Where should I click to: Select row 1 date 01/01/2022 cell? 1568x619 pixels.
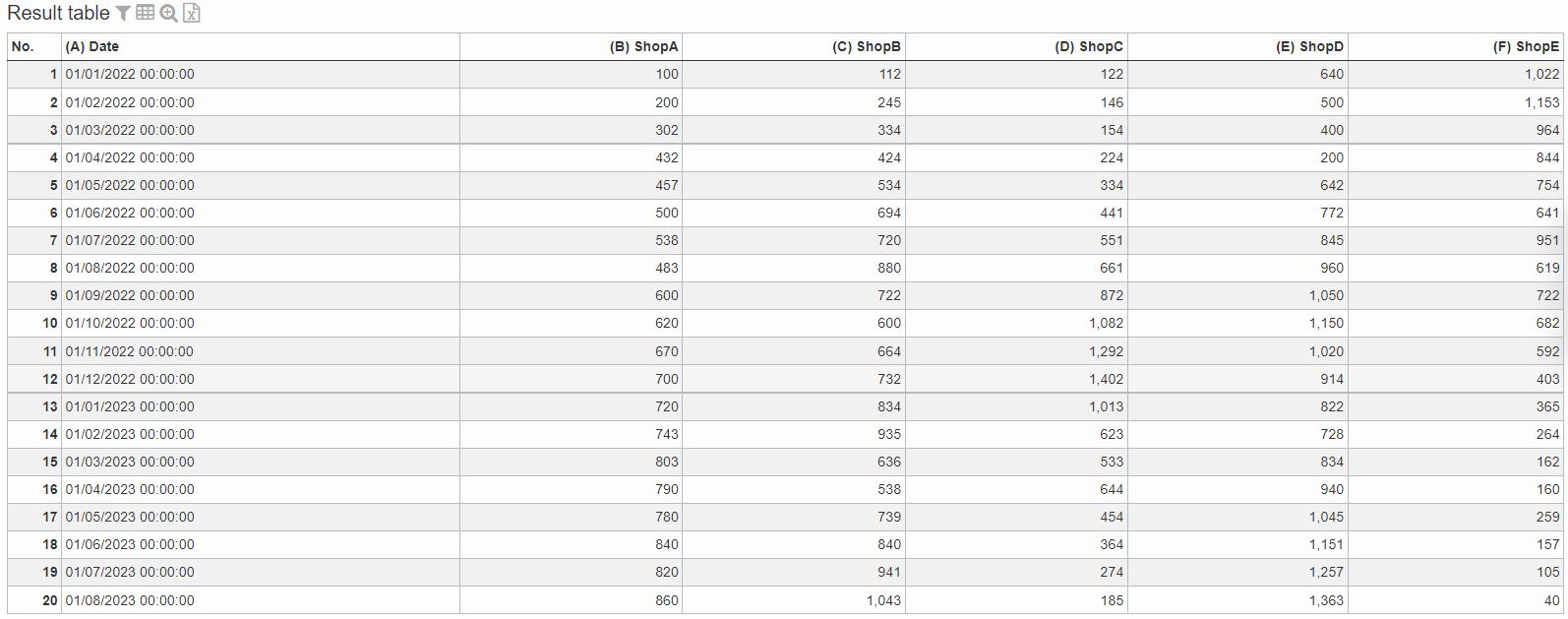click(x=261, y=74)
